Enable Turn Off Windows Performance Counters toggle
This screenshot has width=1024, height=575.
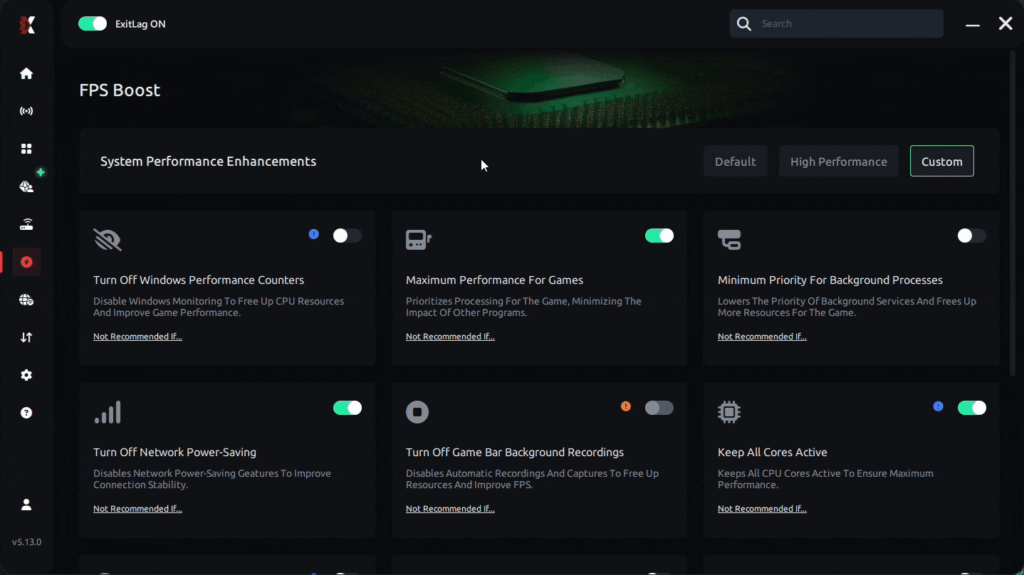click(347, 235)
